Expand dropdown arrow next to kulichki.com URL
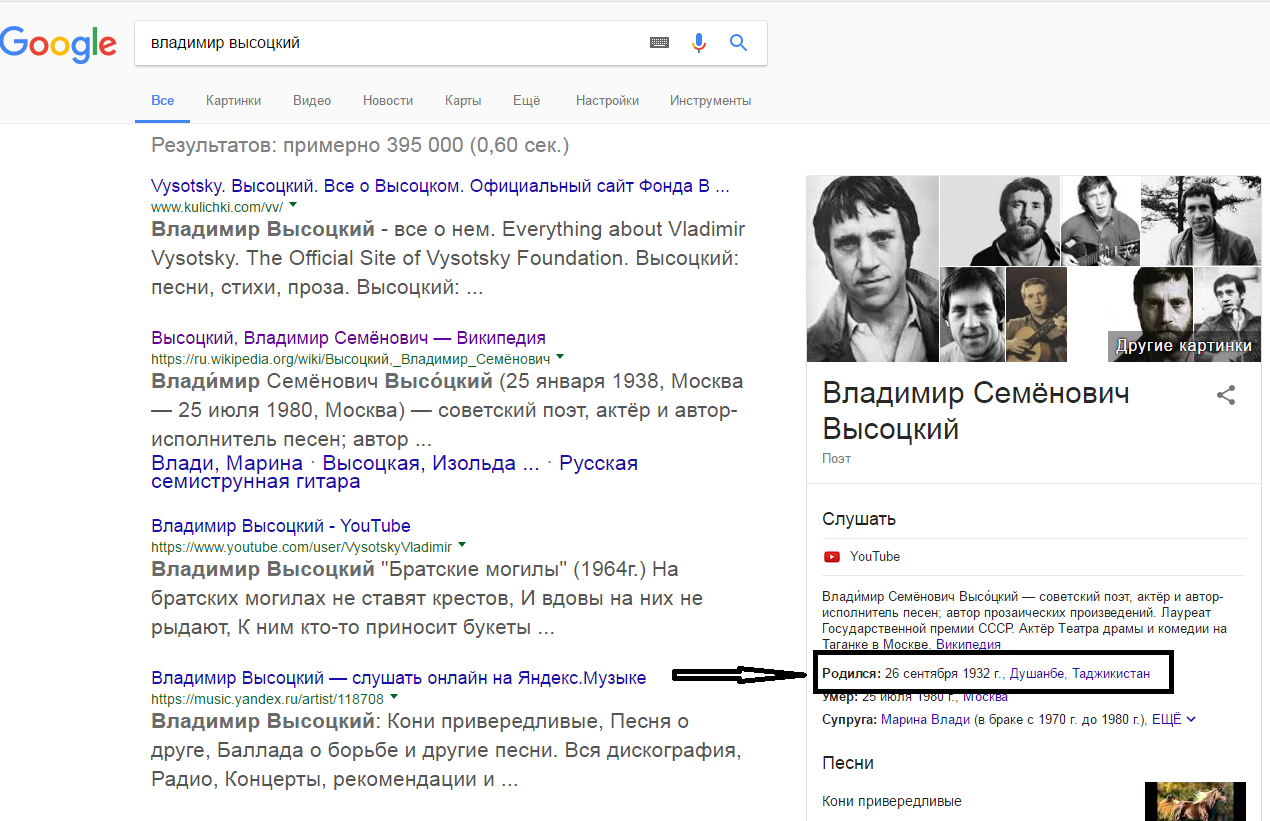1270x821 pixels. click(x=293, y=206)
